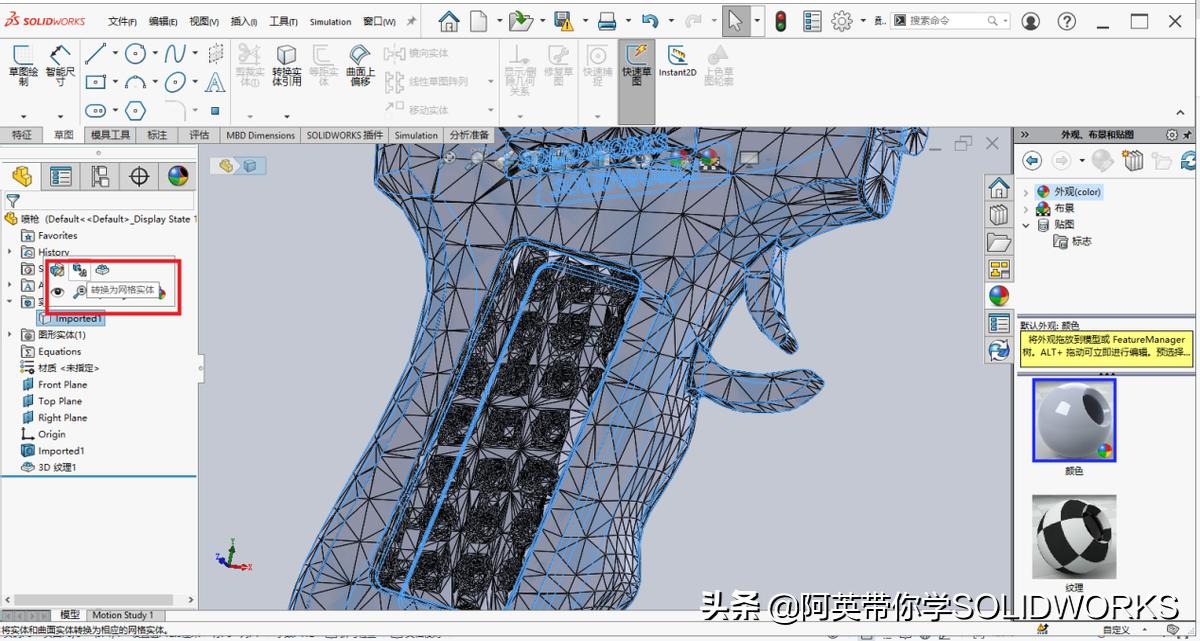The height and width of the screenshot is (641, 1200).
Task: Click the 颜色 appearance sphere thumbnail
Action: [1073, 420]
